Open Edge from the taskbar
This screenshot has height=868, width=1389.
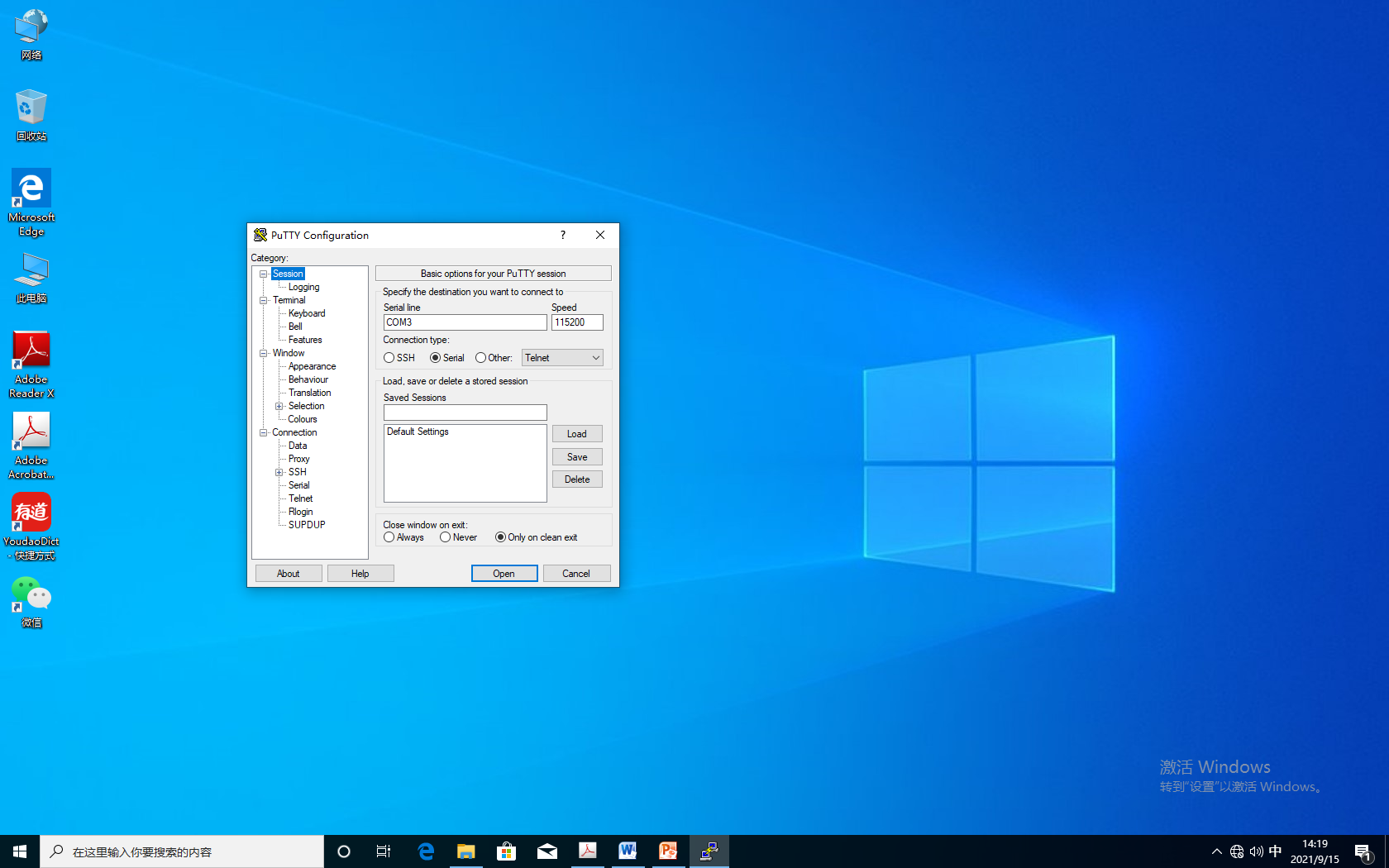[x=426, y=851]
